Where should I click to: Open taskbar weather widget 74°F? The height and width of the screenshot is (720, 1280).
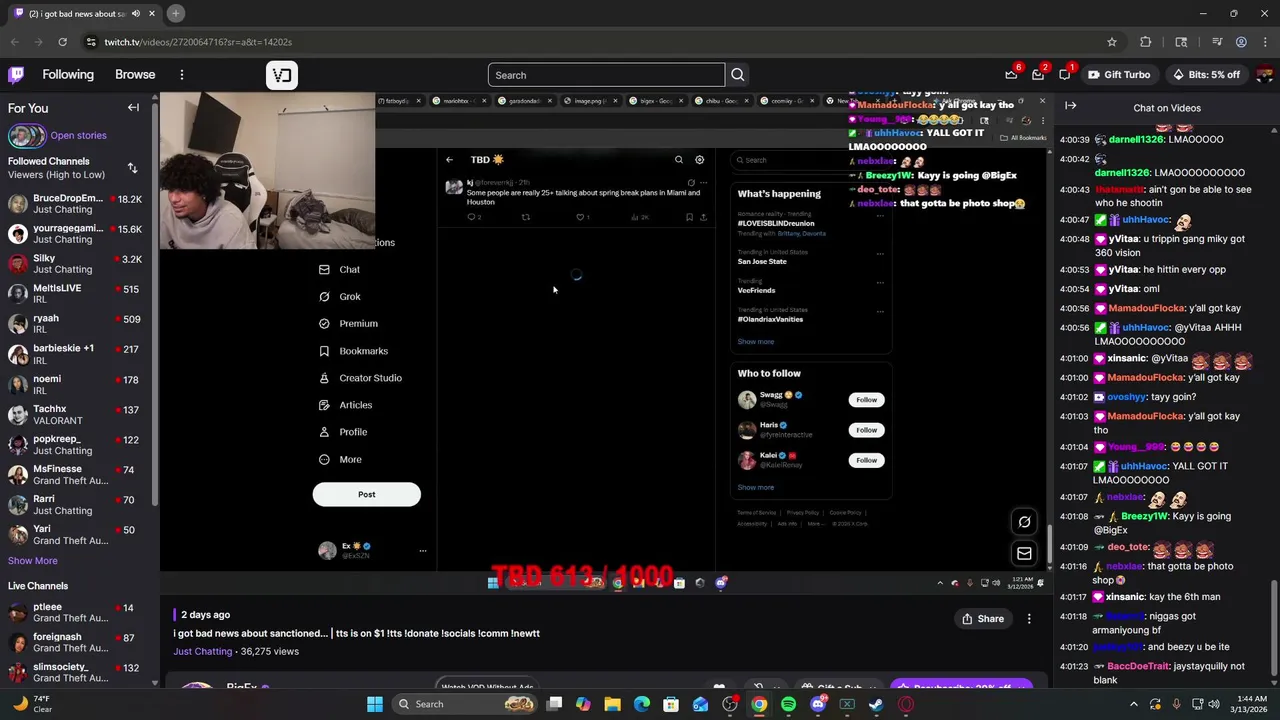tap(30, 704)
